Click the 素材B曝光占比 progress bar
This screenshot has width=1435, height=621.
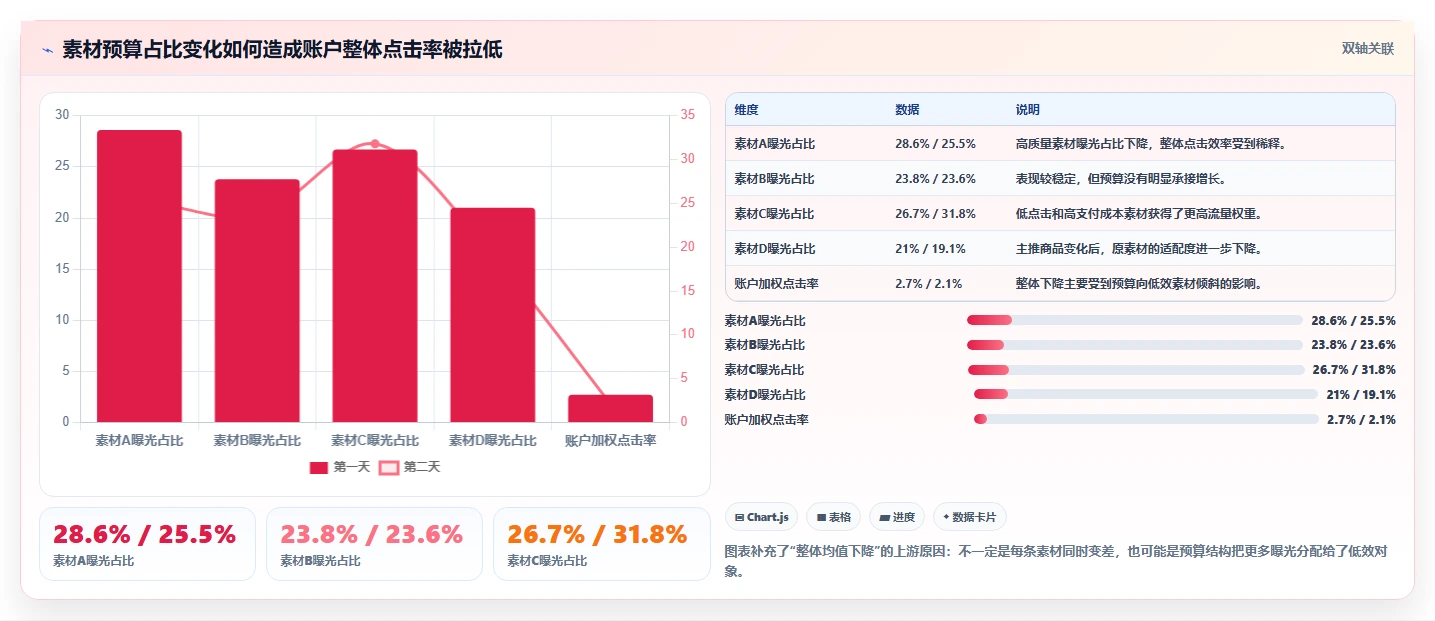click(1134, 345)
